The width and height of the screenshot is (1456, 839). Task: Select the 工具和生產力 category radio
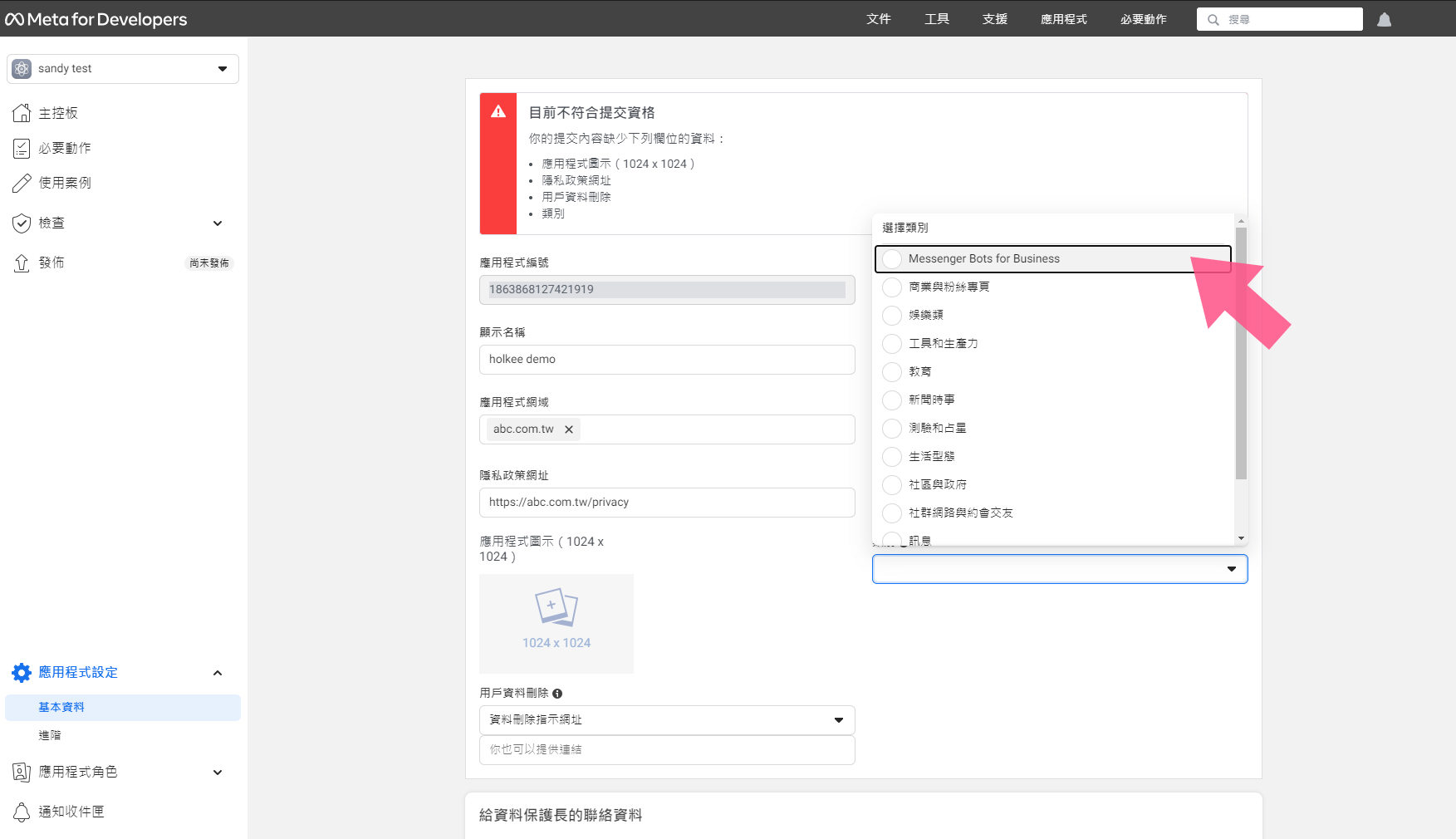click(x=892, y=344)
